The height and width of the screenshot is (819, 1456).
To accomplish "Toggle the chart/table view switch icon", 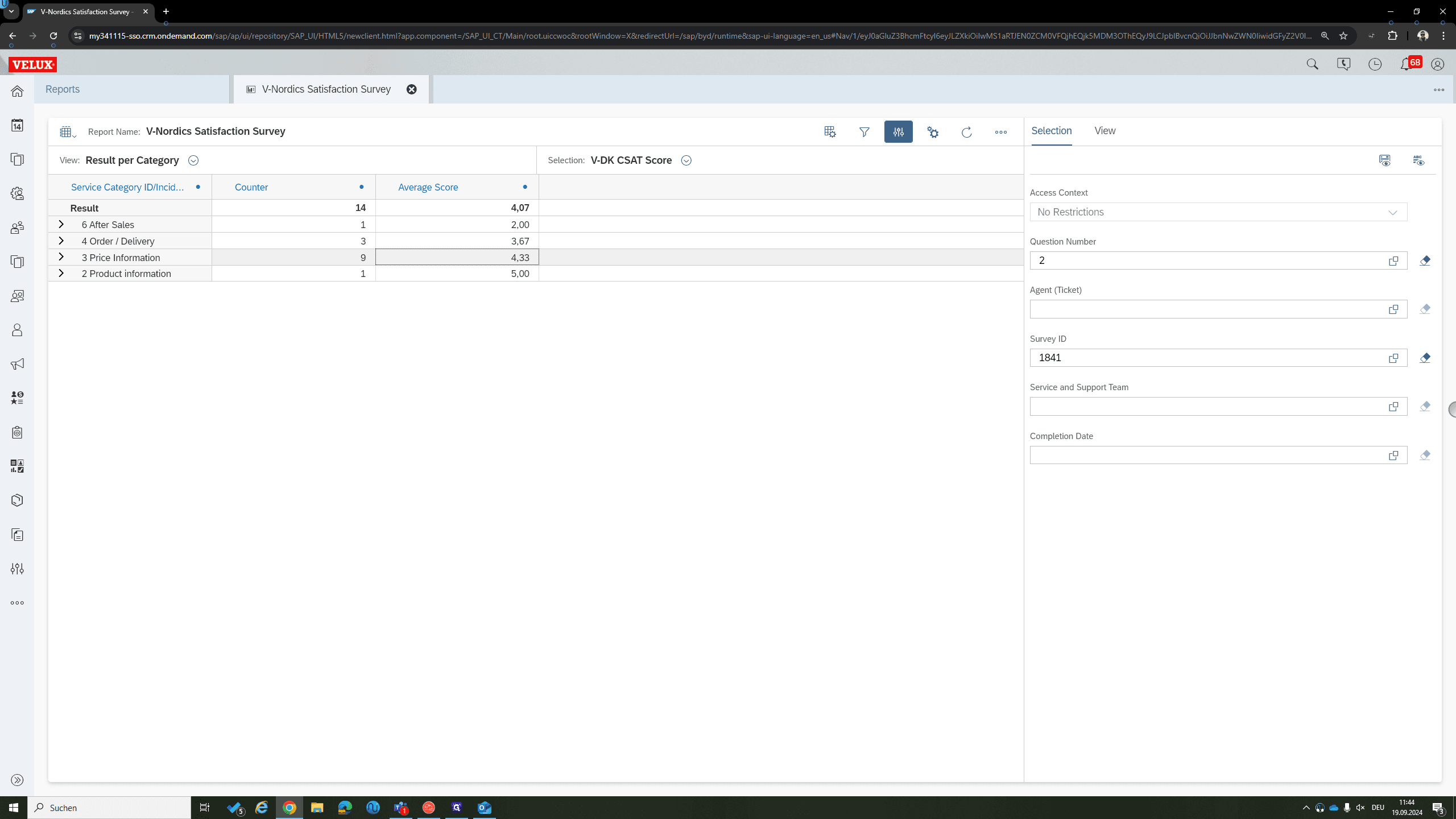I will point(68,132).
